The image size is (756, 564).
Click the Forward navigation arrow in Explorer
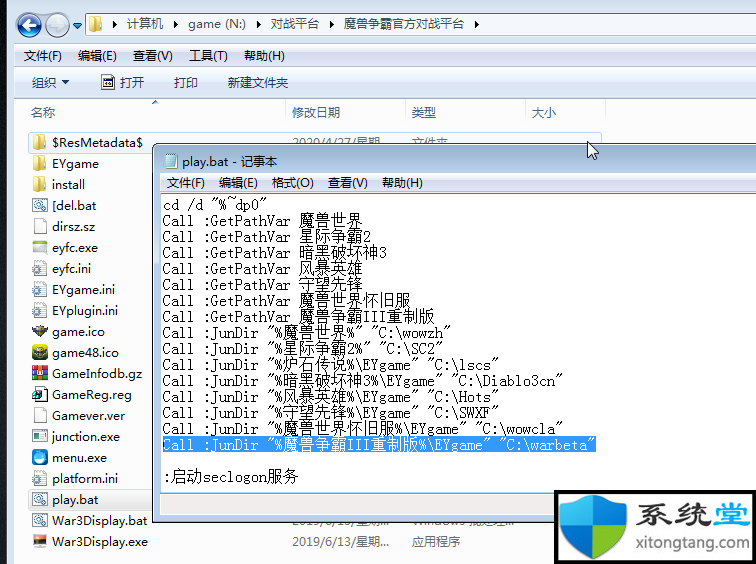coord(57,25)
